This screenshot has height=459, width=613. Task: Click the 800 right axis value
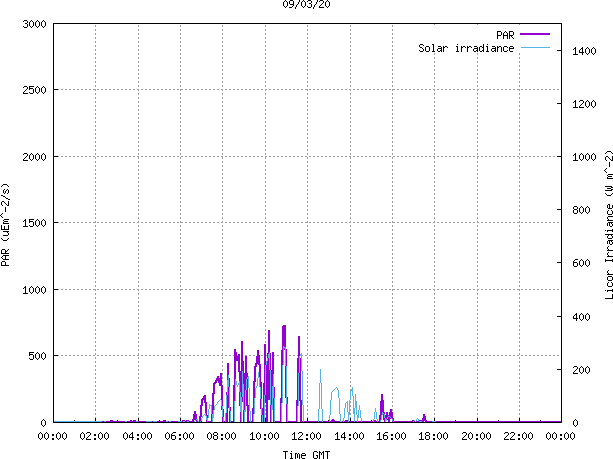pyautogui.click(x=581, y=210)
